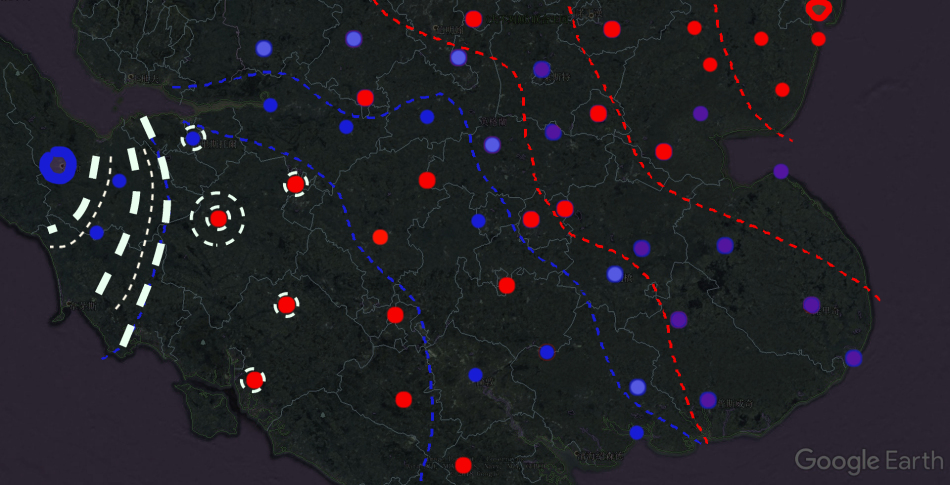Select the blue marker circled by a dashed white ring
This screenshot has width=950, height=485.
193,139
